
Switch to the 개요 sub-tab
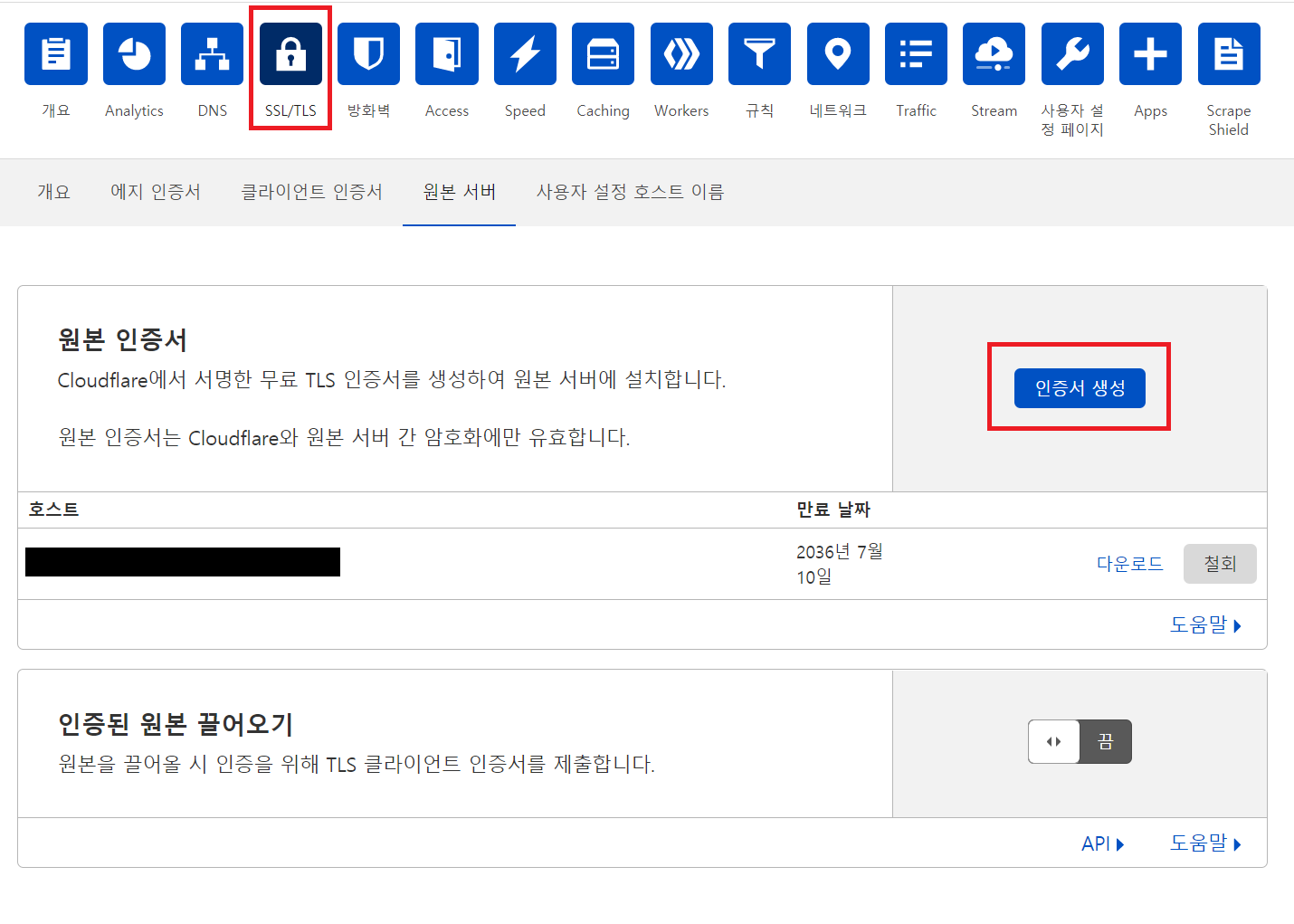coord(53,192)
